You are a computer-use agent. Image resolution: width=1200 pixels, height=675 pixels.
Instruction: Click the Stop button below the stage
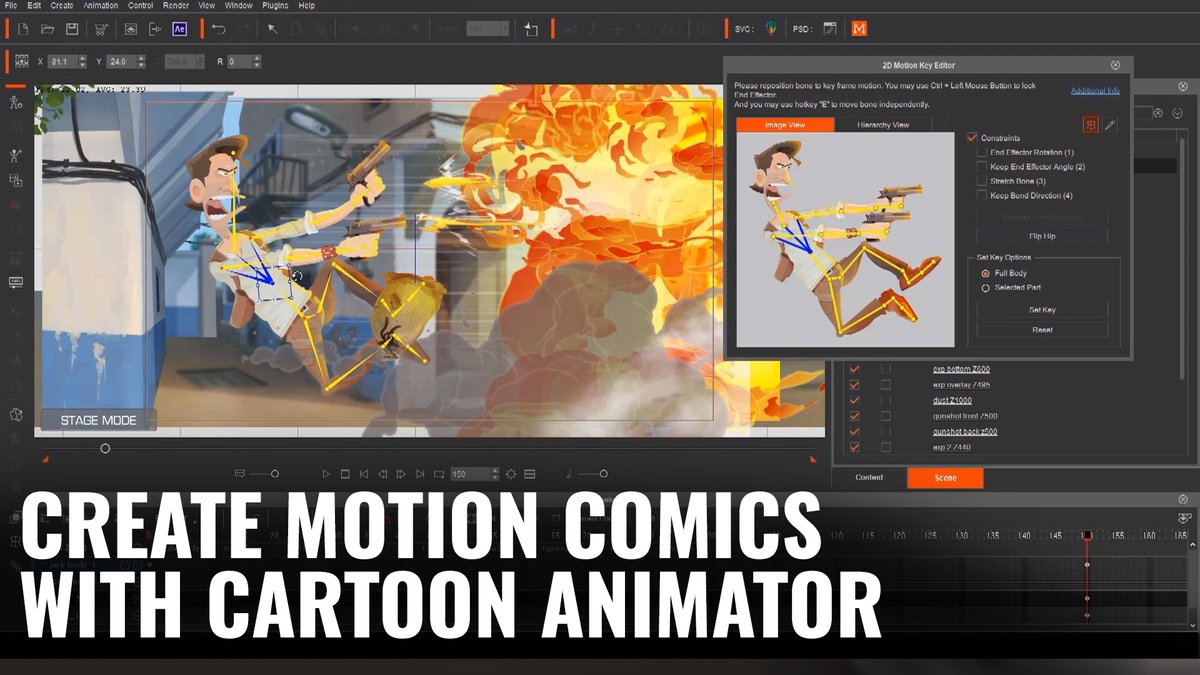345,474
